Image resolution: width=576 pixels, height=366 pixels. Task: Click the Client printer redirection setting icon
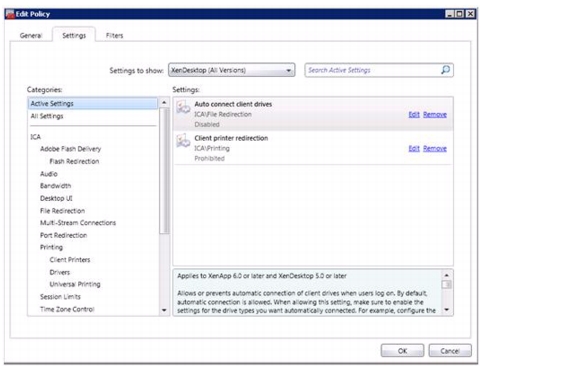point(183,141)
